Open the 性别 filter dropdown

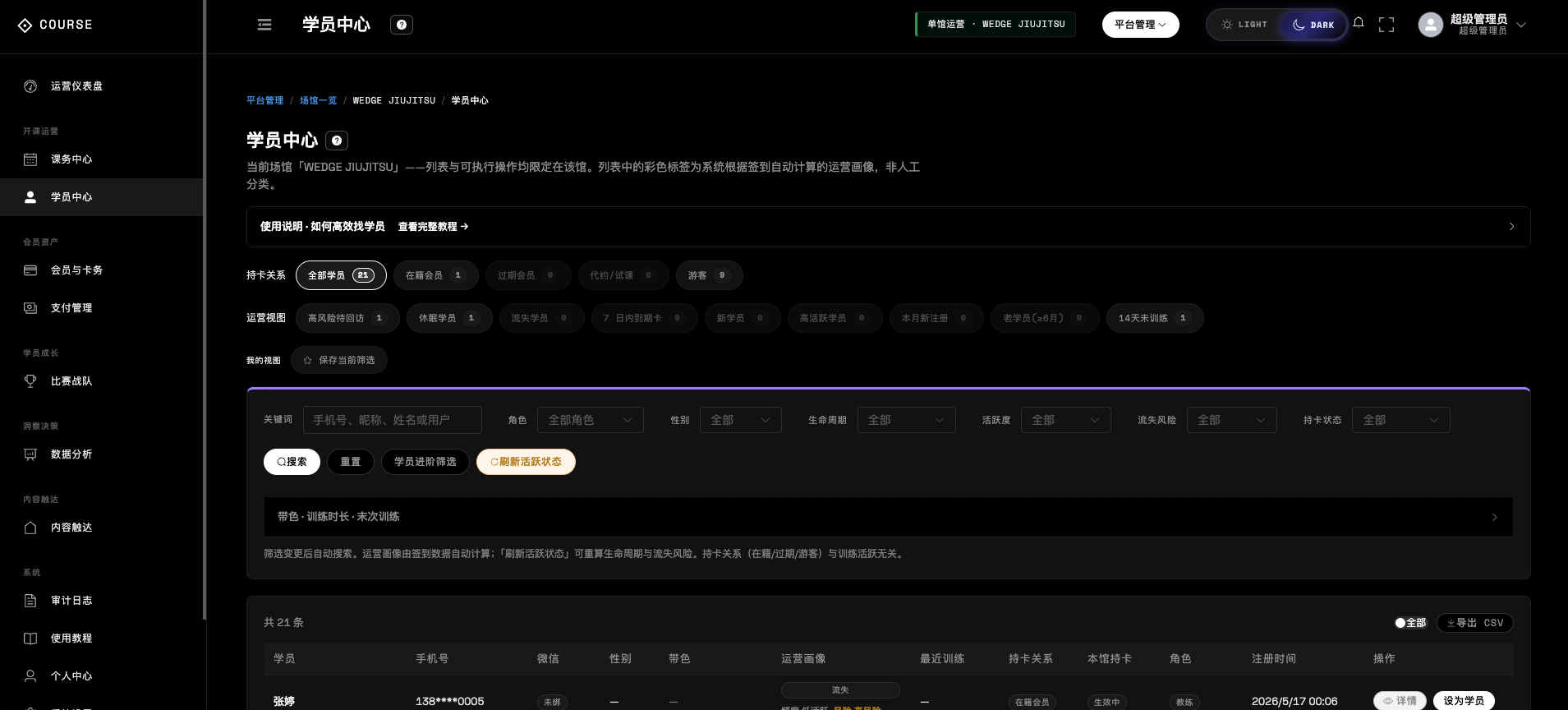click(741, 420)
